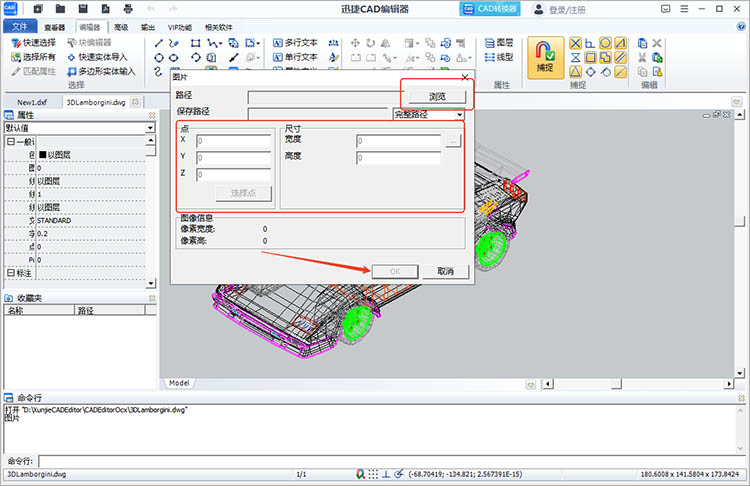This screenshot has height=486, width=750.
Task: Toggle the perpendicular angle snap
Action: [x=590, y=44]
